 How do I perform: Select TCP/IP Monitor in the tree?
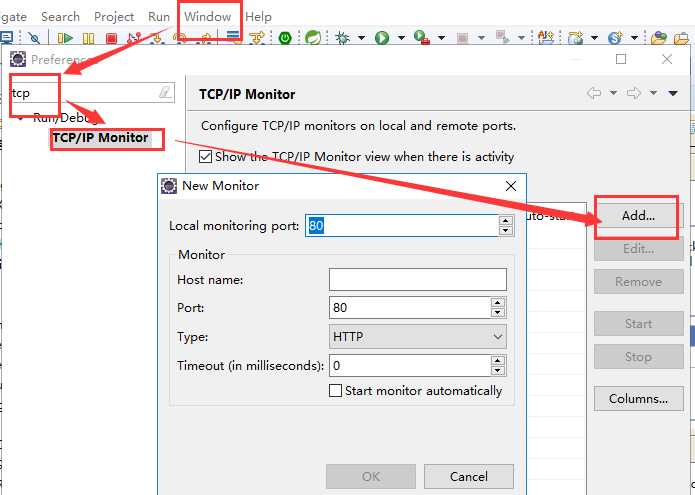click(100, 138)
